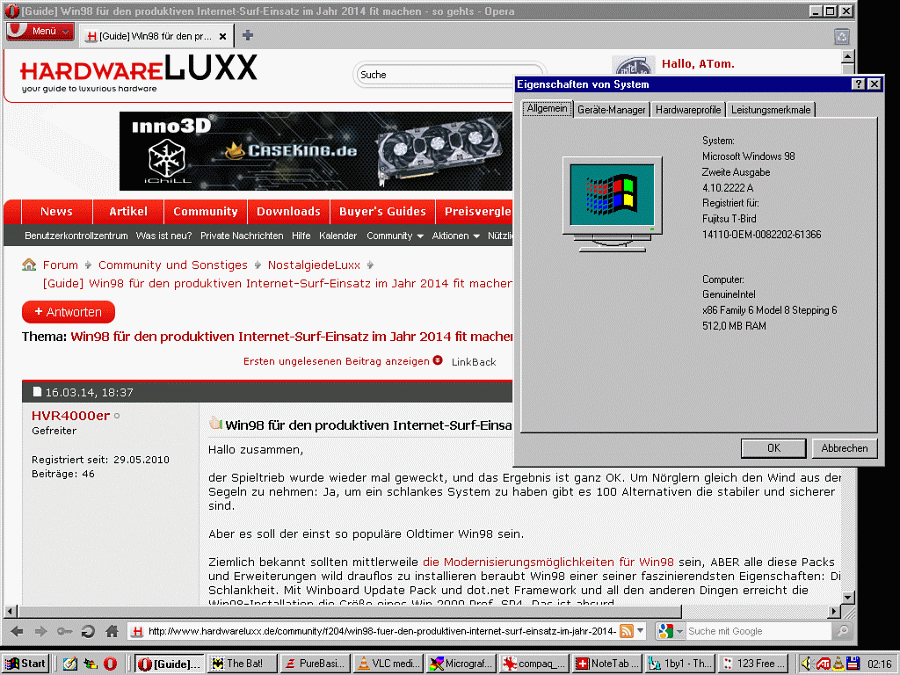The image size is (900, 675).
Task: Close the [Guide] Win98 tab
Action: click(223, 36)
